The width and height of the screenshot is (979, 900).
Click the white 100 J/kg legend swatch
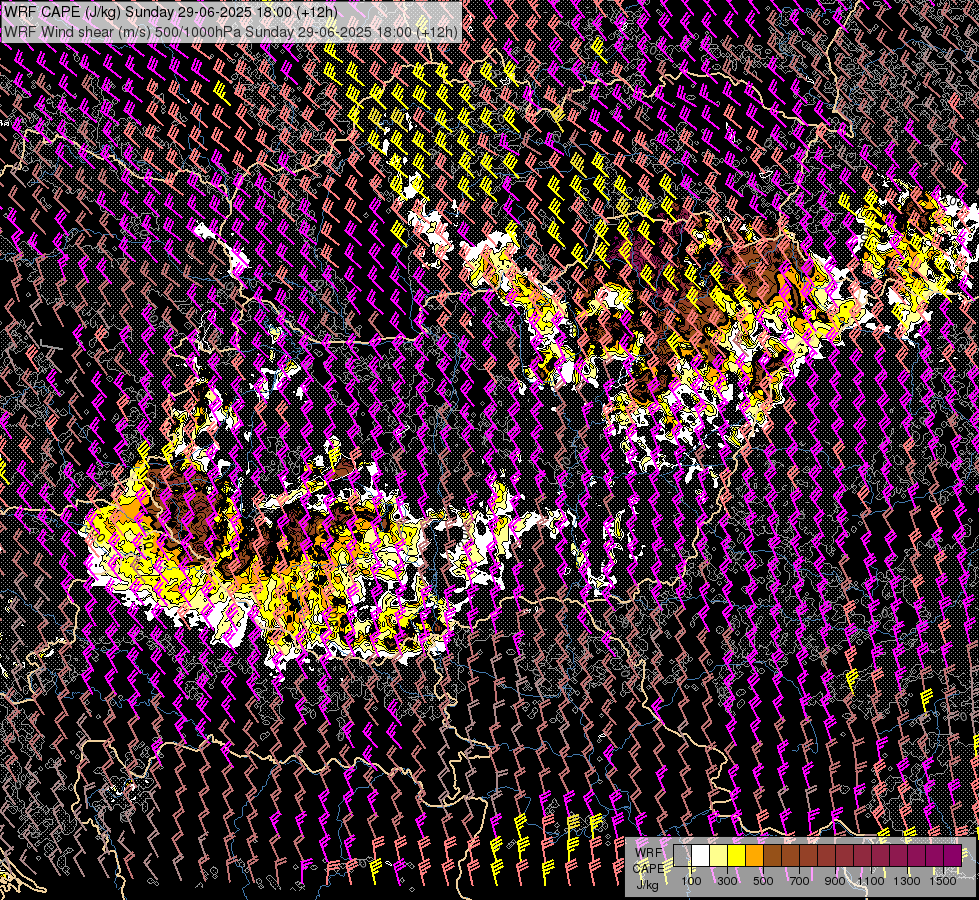pyautogui.click(x=700, y=856)
